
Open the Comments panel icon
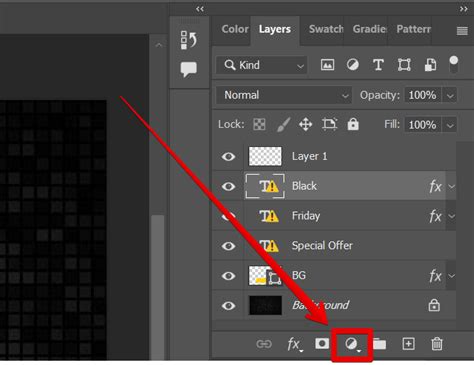(189, 69)
